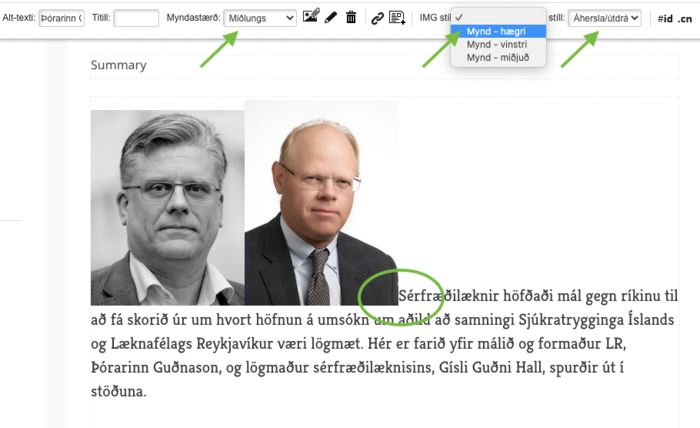Click the pencil edit icon
Screen dimensions: 700x428
(331, 18)
